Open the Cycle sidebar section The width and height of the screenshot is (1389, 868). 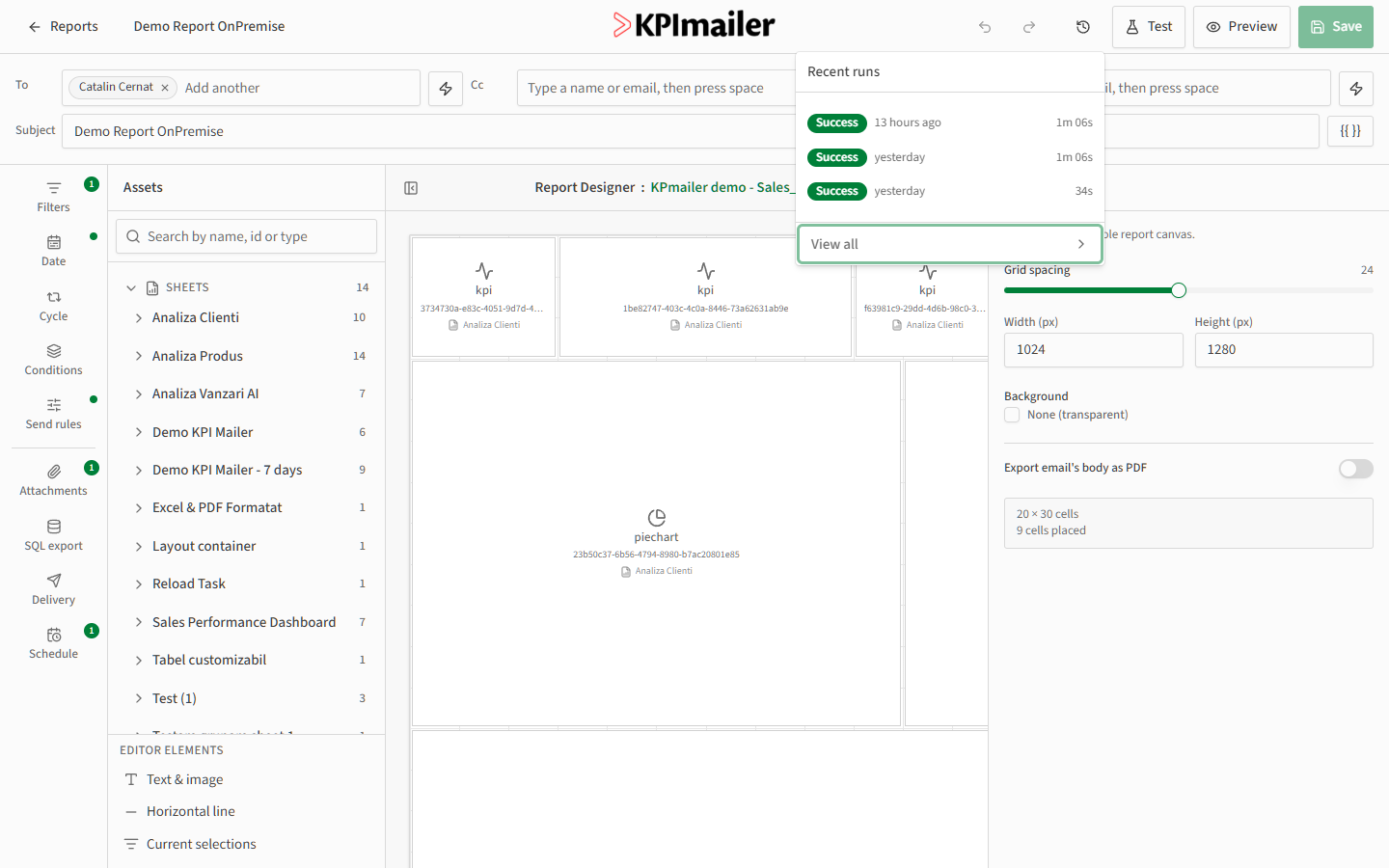pyautogui.click(x=54, y=305)
